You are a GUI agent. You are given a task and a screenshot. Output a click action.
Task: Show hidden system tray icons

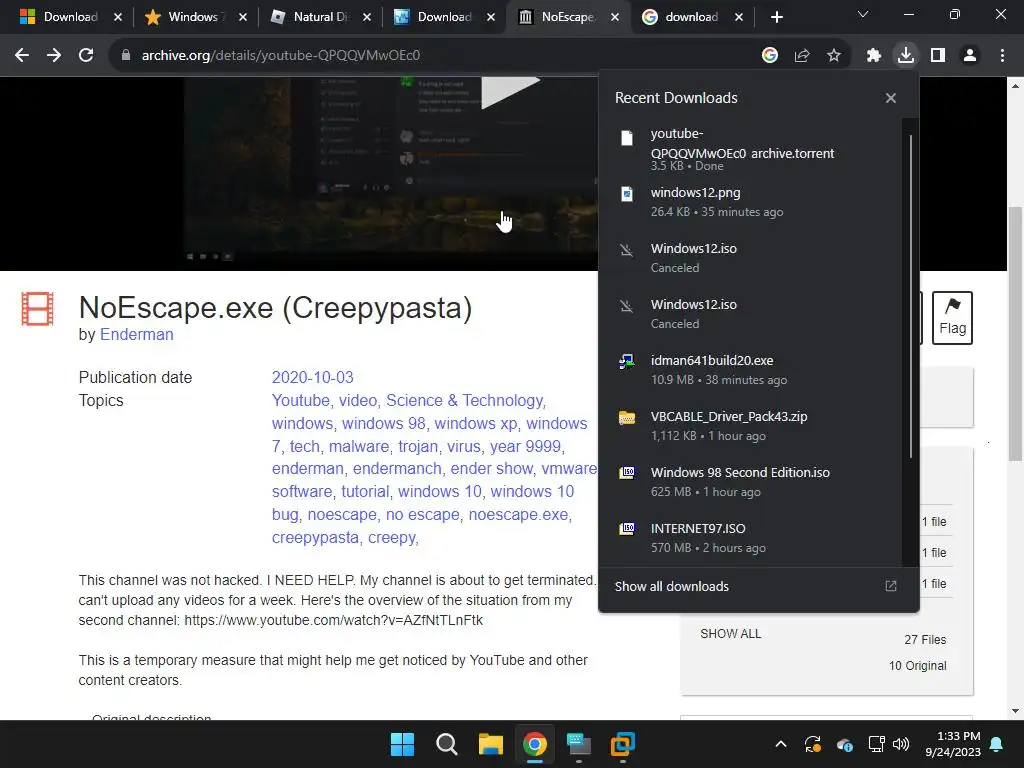point(780,744)
